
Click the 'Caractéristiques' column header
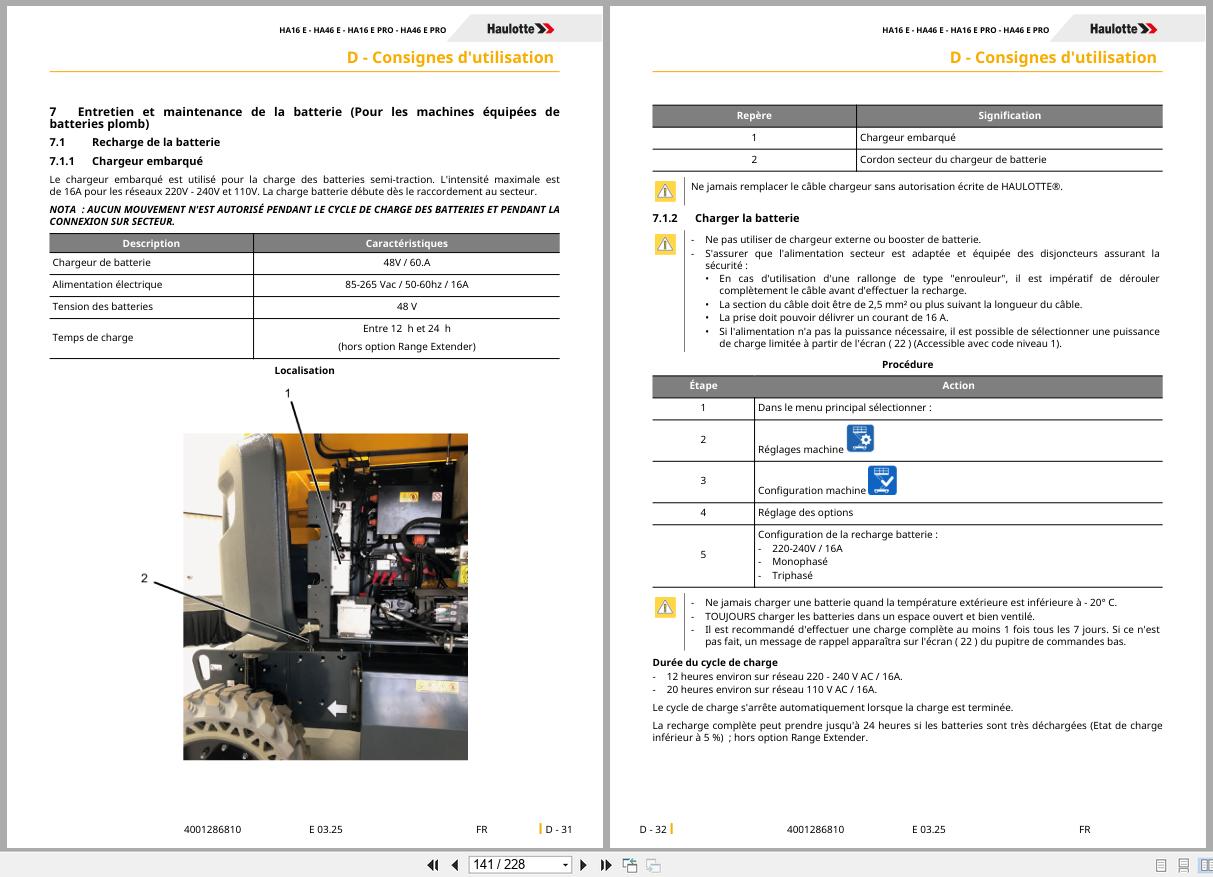406,243
